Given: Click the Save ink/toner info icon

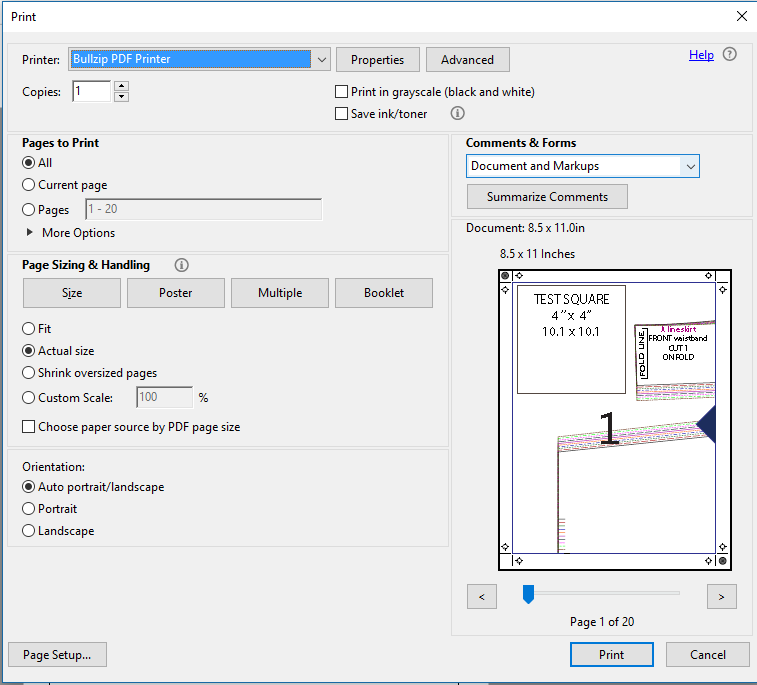Looking at the screenshot, I should coord(457,113).
